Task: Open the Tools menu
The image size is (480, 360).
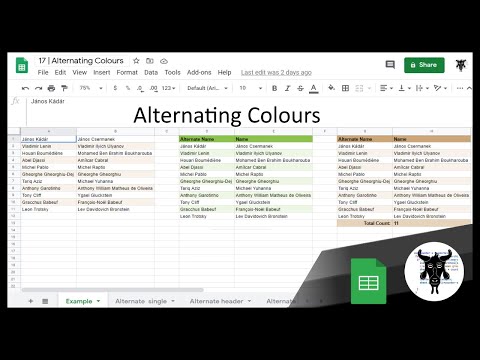Action: pos(172,72)
